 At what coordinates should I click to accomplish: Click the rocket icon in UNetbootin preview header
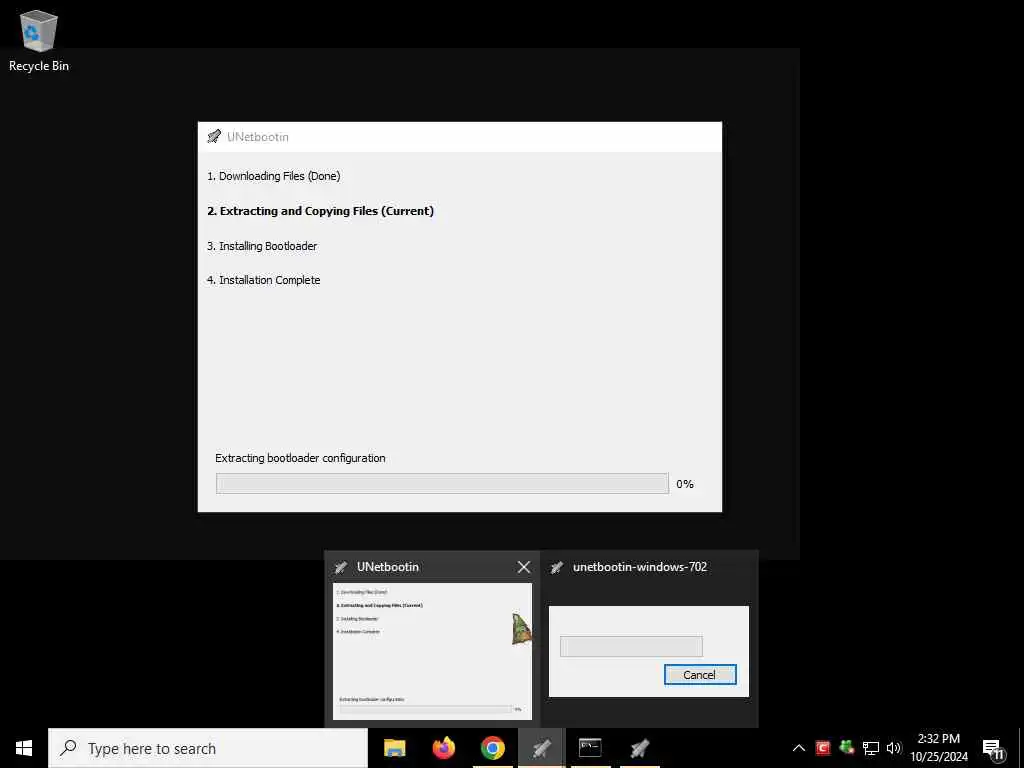click(x=341, y=567)
